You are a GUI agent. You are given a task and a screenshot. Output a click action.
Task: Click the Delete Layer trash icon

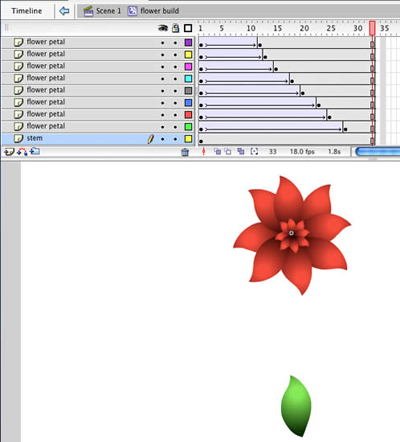(x=185, y=152)
